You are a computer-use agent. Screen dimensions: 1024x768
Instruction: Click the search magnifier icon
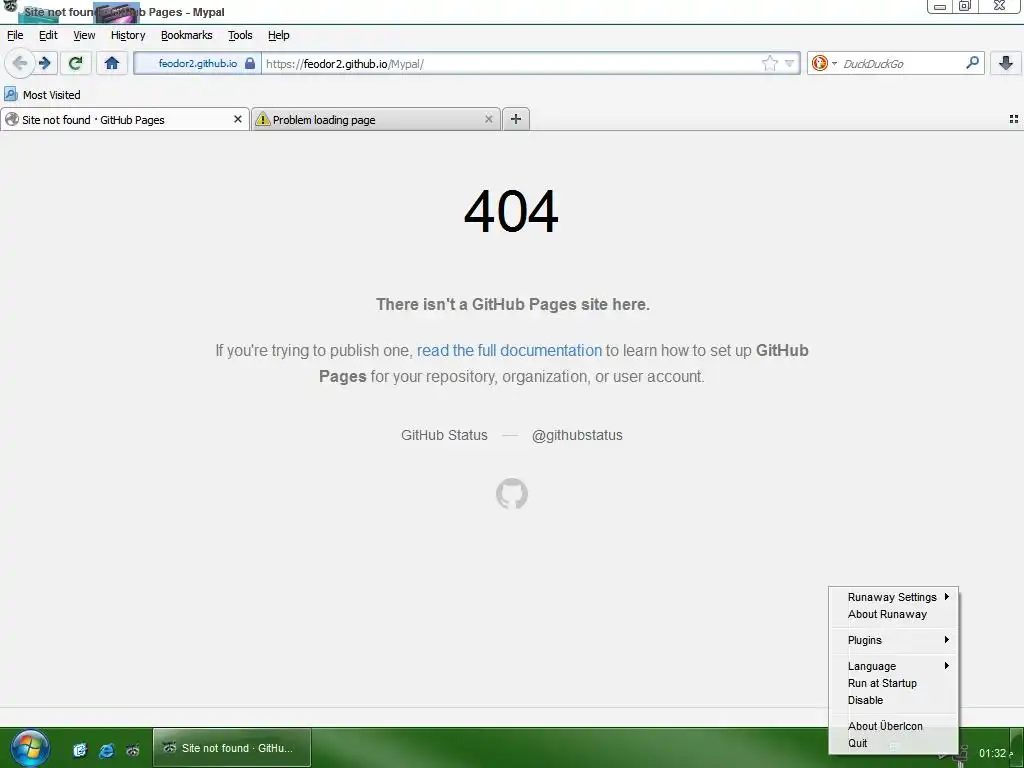pyautogui.click(x=972, y=63)
